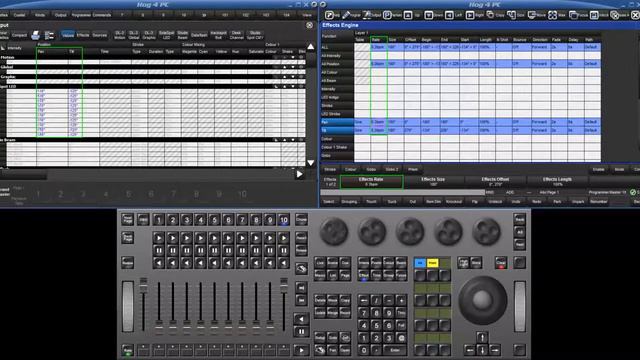
Task: Switch Output window to Sources tab
Action: coord(100,35)
